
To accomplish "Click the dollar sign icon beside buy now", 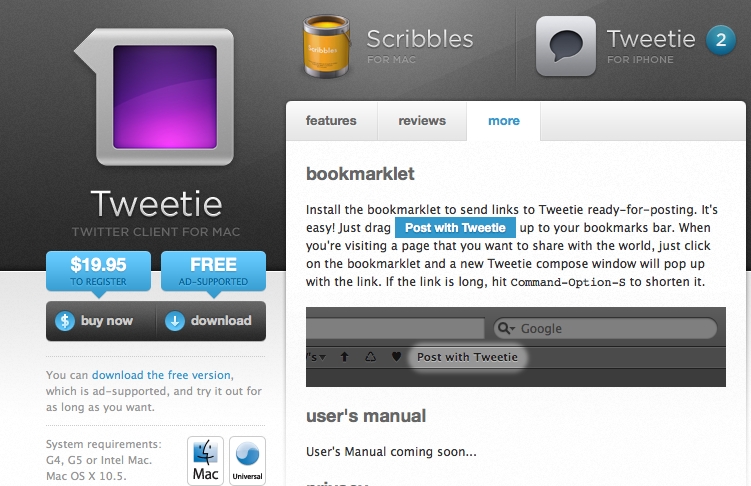I will 65,321.
